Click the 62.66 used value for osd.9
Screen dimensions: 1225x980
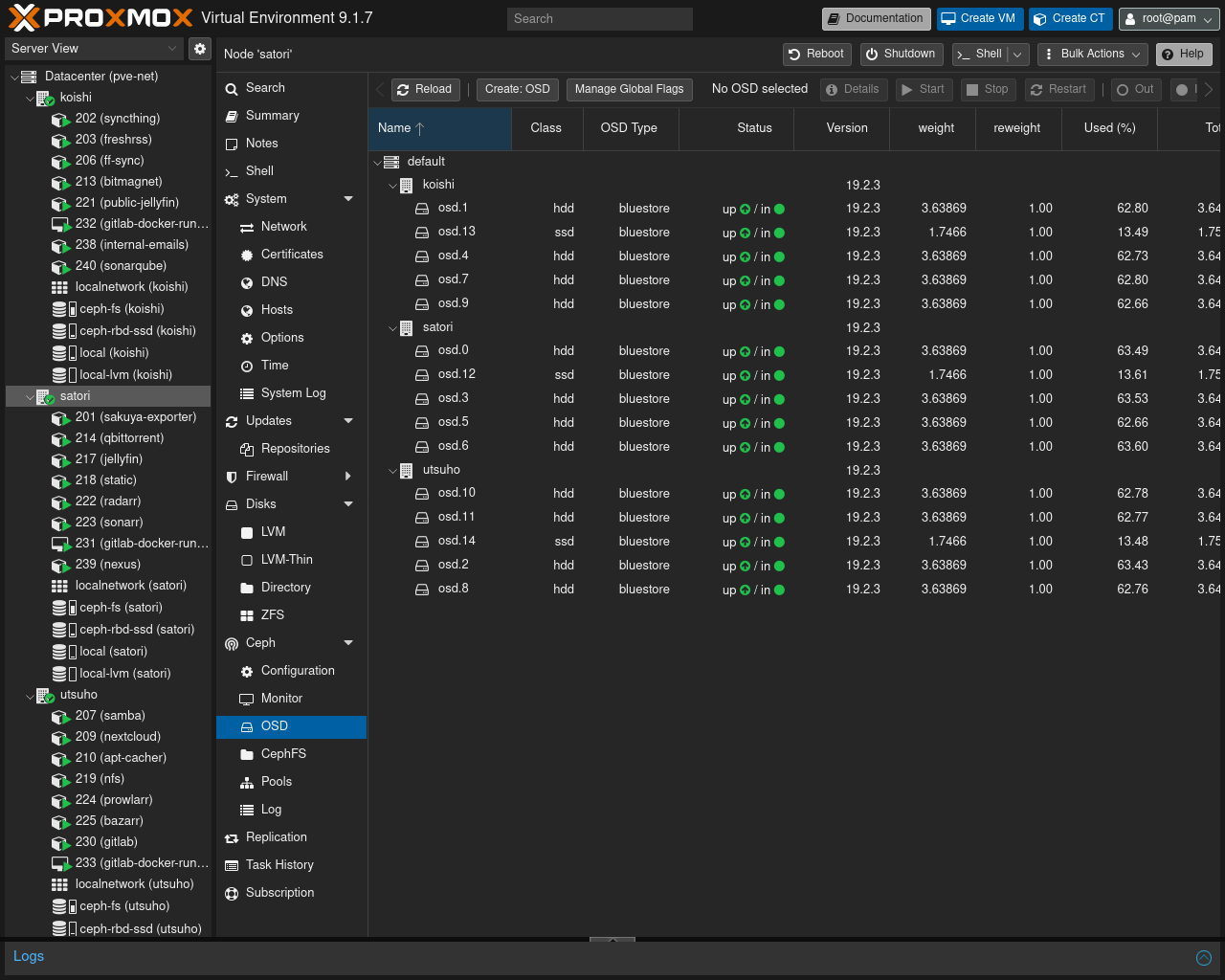[x=1132, y=304]
